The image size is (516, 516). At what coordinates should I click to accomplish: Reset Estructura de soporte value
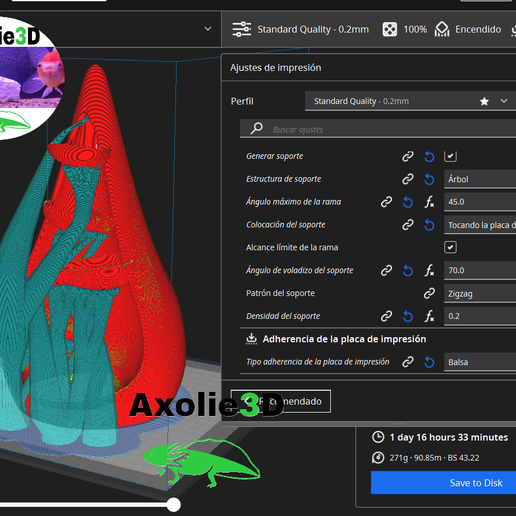pos(429,179)
